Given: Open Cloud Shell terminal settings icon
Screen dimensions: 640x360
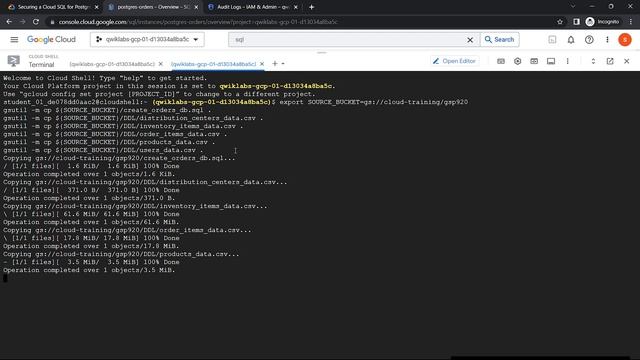Looking at the screenshot, I should click(x=518, y=61).
